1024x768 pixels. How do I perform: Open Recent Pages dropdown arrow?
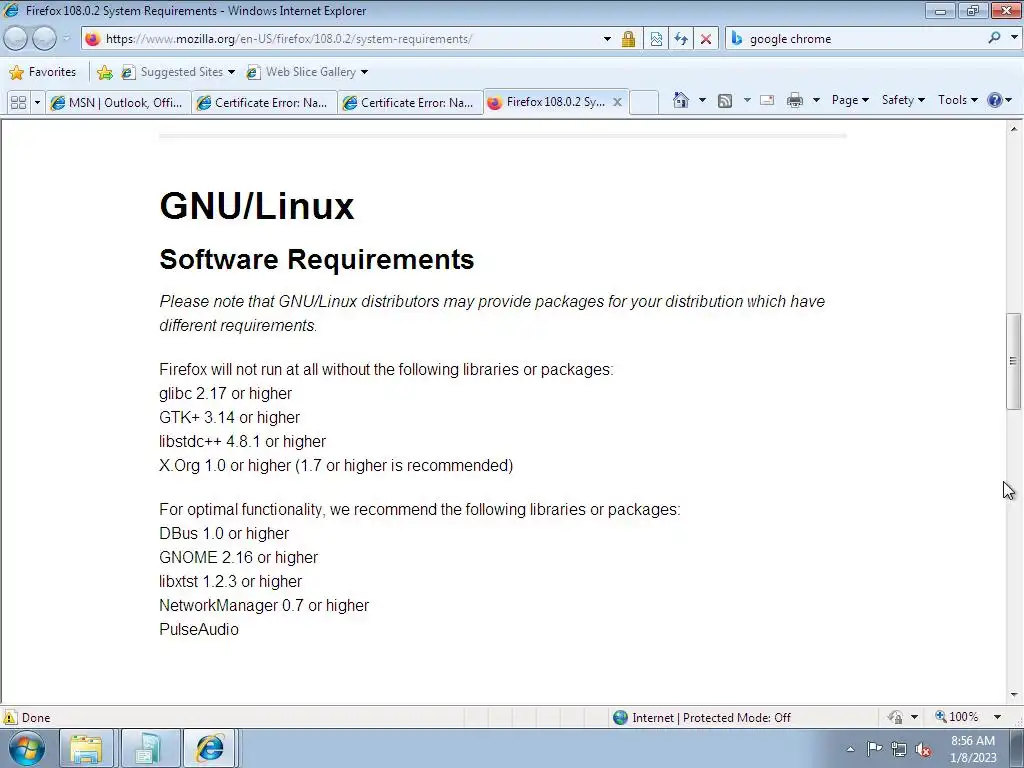[67, 39]
